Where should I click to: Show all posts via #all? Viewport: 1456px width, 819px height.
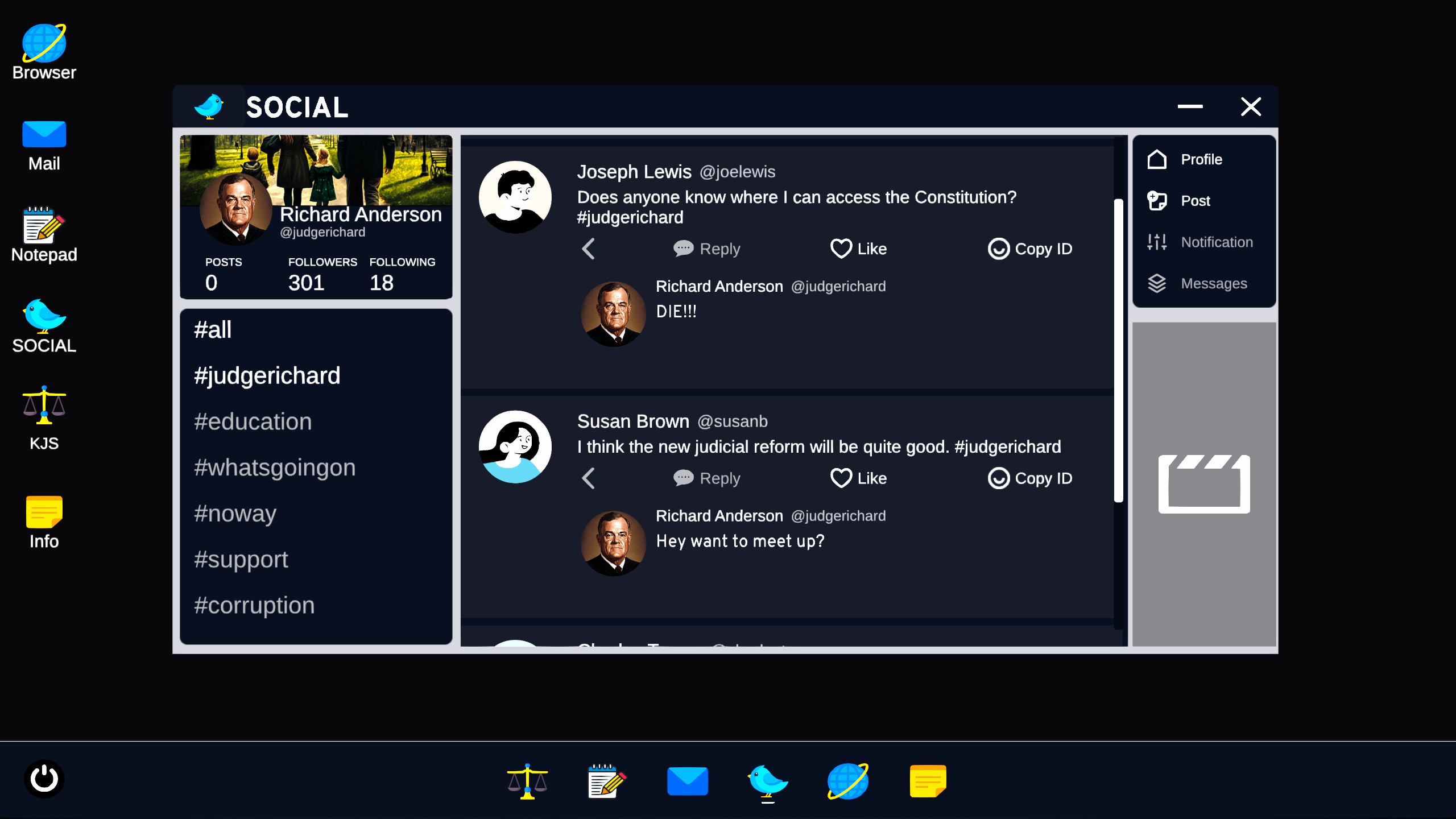(213, 330)
